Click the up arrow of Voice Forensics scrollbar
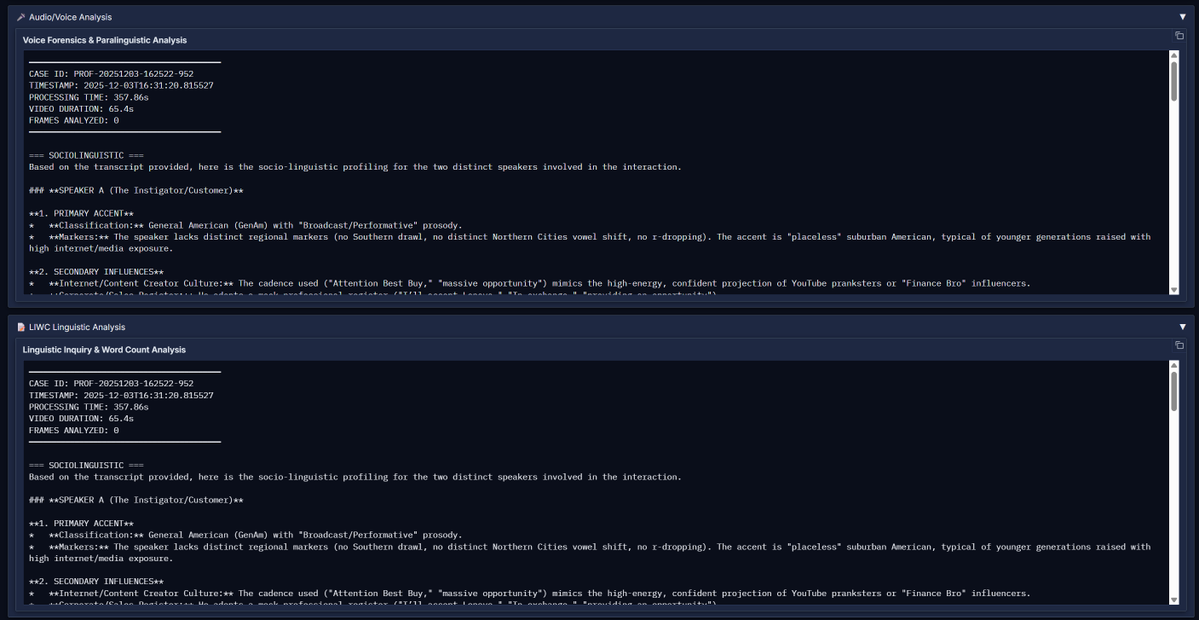This screenshot has width=1199, height=620. (1174, 55)
